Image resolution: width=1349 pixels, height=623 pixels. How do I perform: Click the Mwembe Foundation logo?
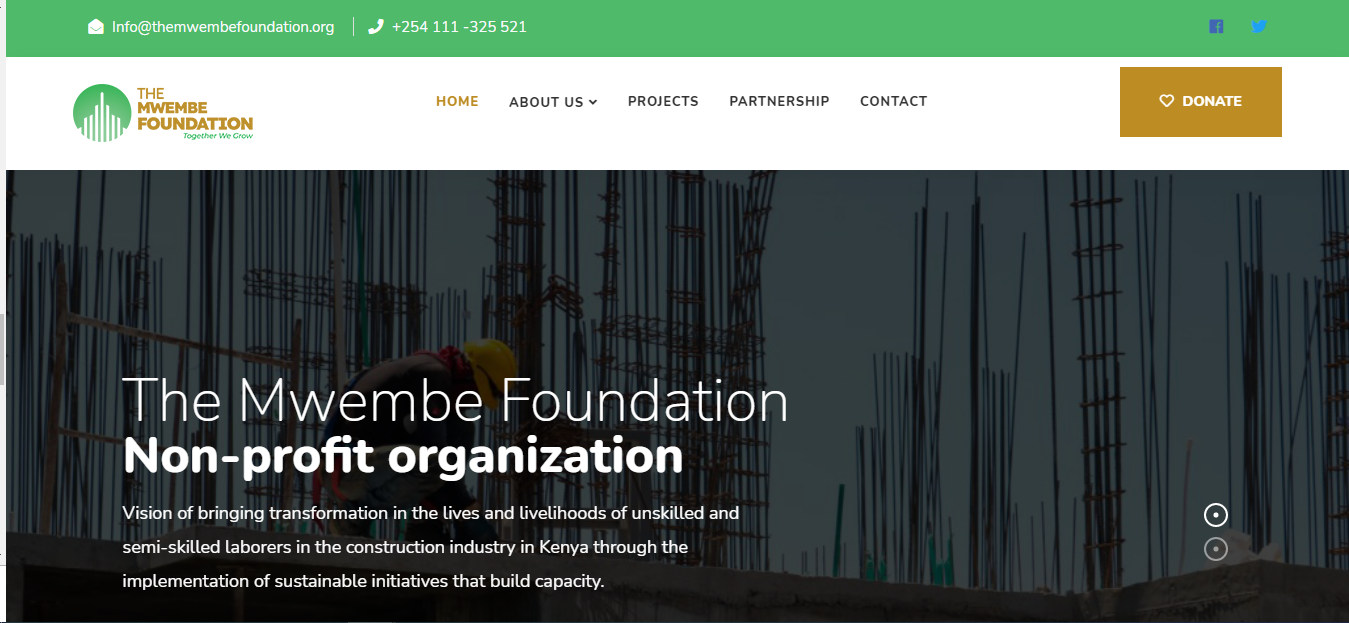163,112
